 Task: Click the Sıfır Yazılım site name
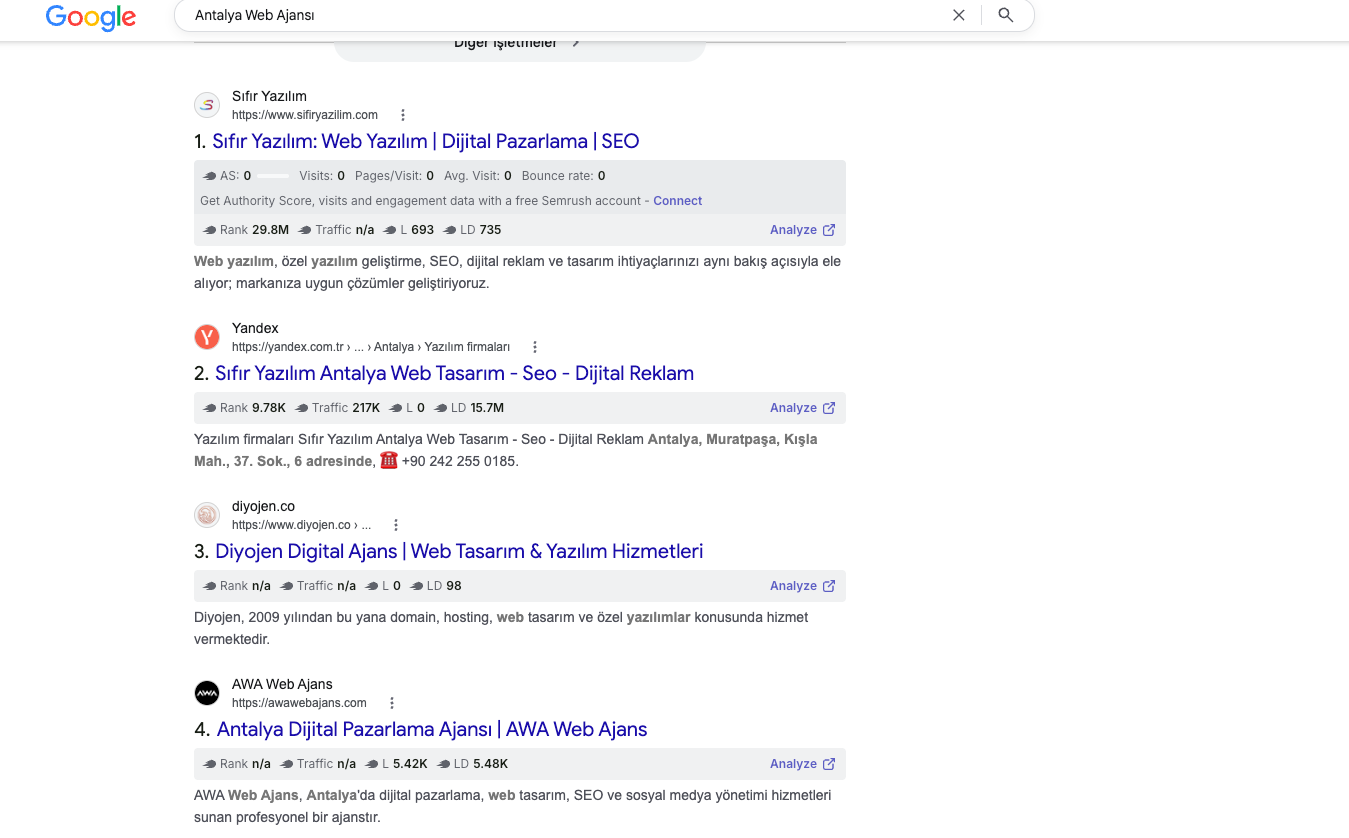pyautogui.click(x=269, y=96)
